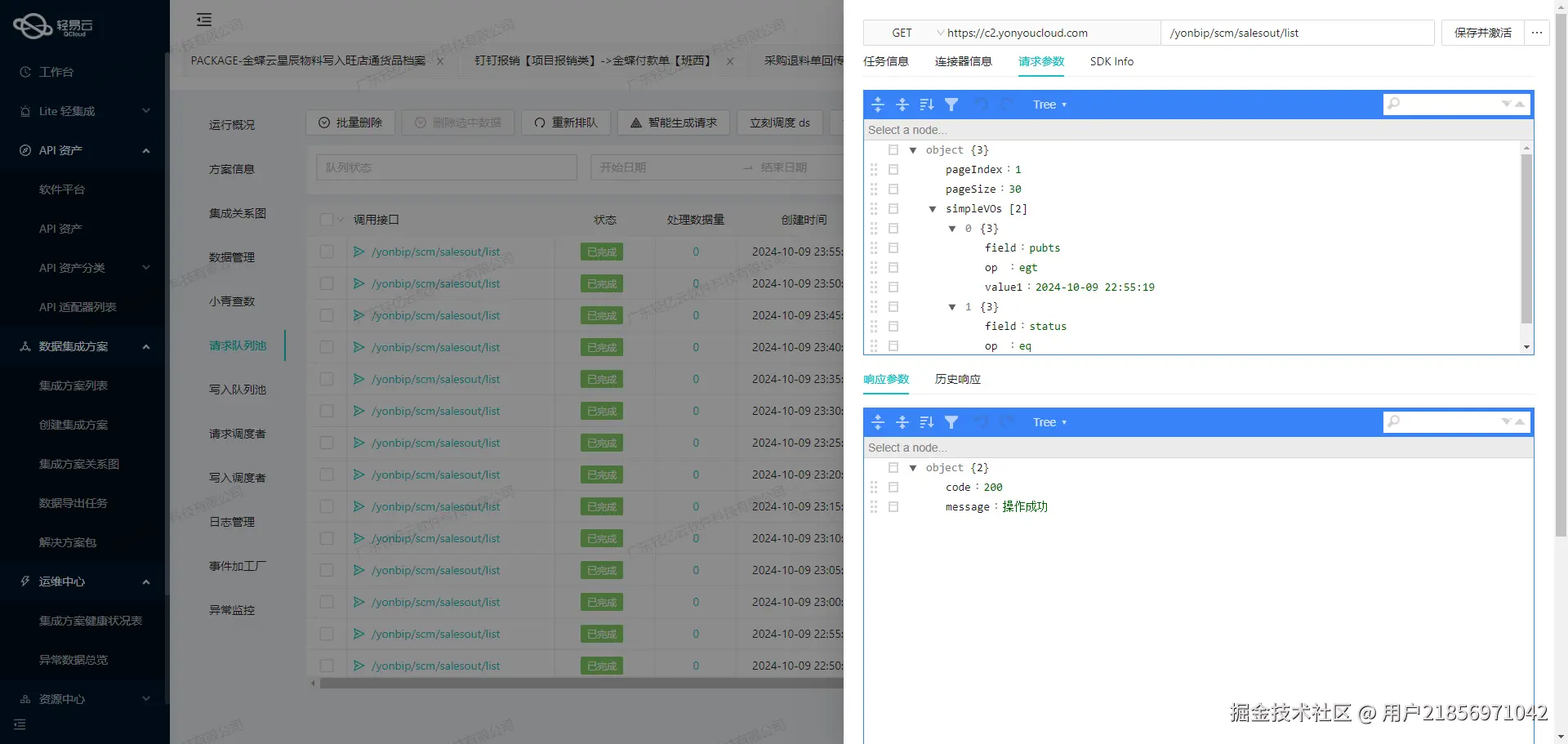This screenshot has height=744, width=1568.
Task: Click the request params editor vertical scrollbar
Action: pyautogui.click(x=1526, y=237)
